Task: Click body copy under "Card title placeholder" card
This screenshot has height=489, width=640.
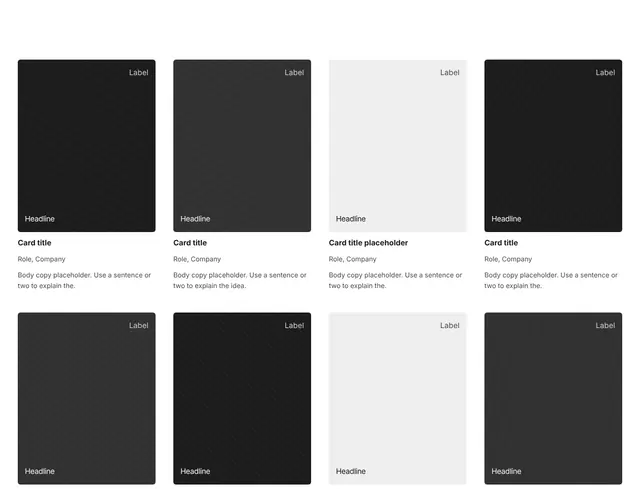Action: pyautogui.click(x=395, y=280)
